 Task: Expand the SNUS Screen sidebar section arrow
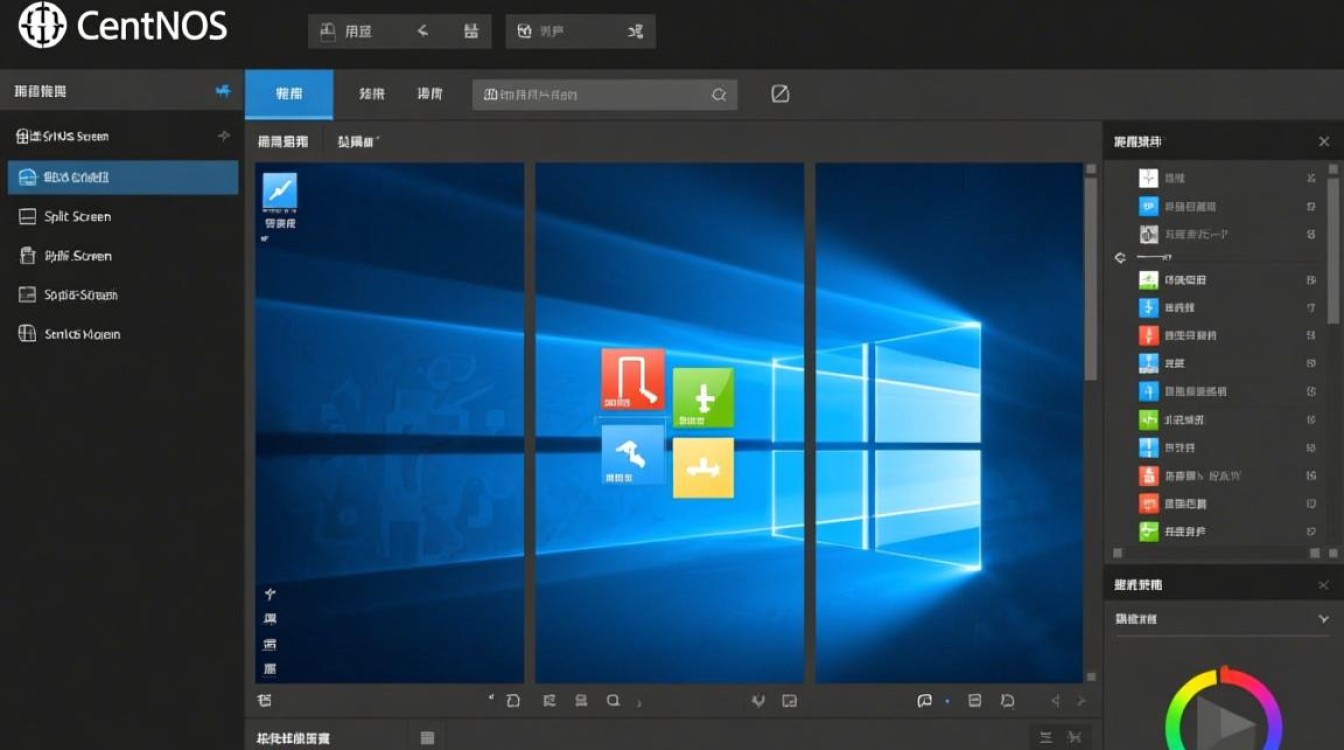click(x=224, y=136)
